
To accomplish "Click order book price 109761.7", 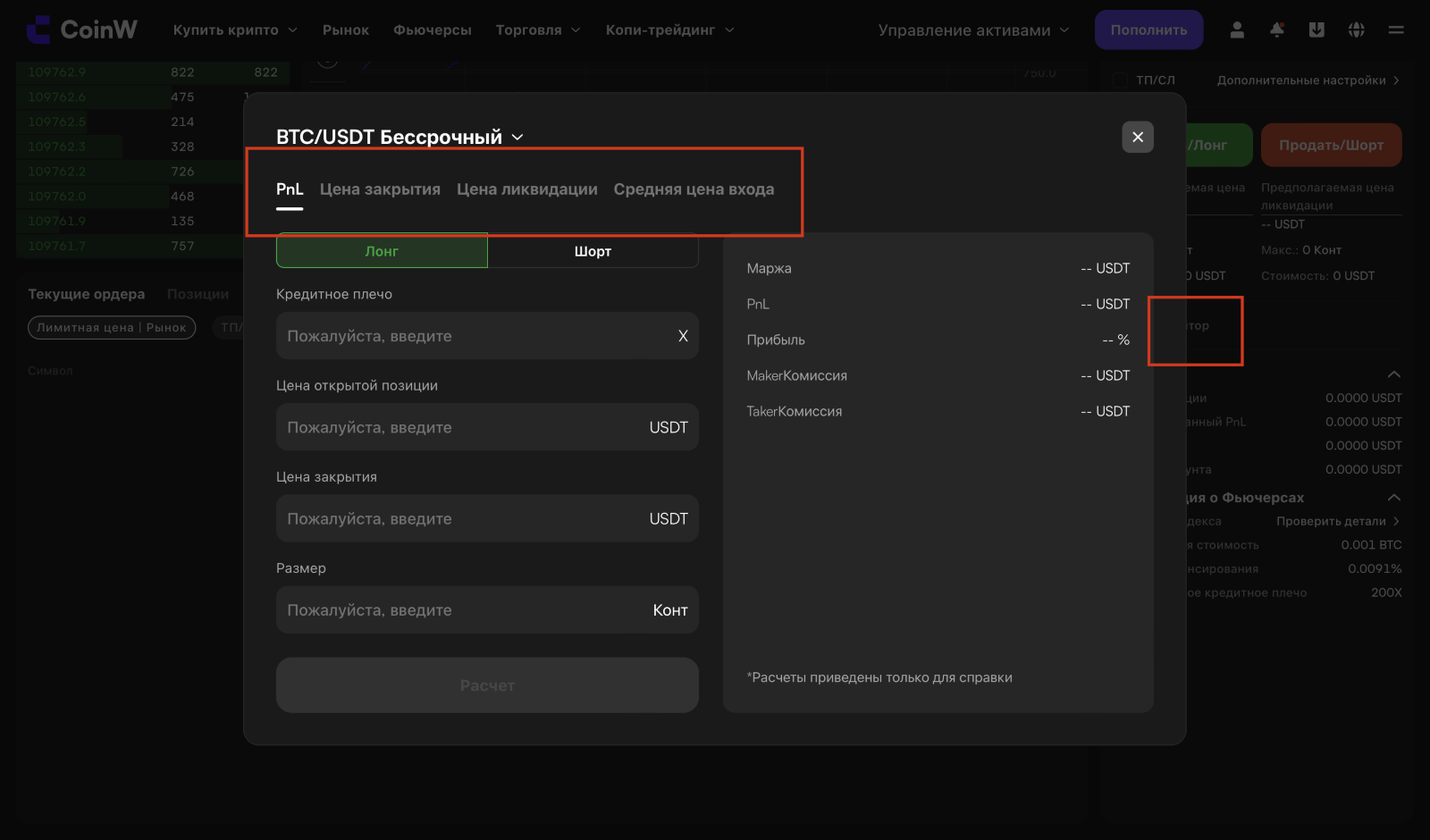I will coord(57,246).
